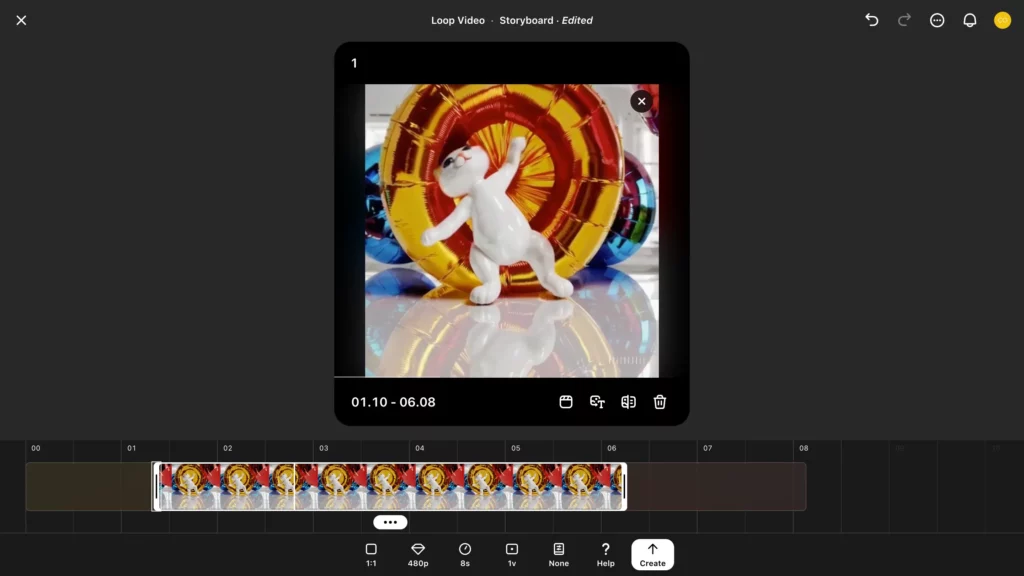Open the None preset selector

click(x=558, y=554)
